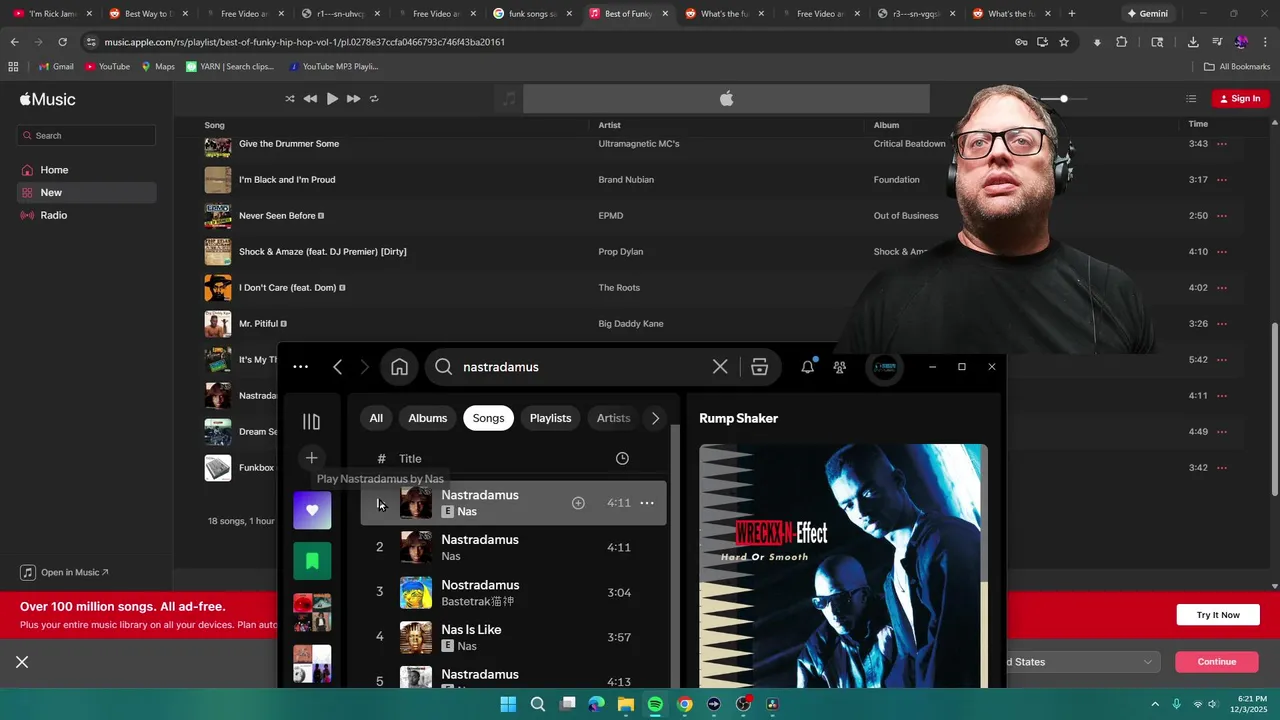Open Spotify Friend Activity icon
The image size is (1280, 720).
tap(840, 367)
